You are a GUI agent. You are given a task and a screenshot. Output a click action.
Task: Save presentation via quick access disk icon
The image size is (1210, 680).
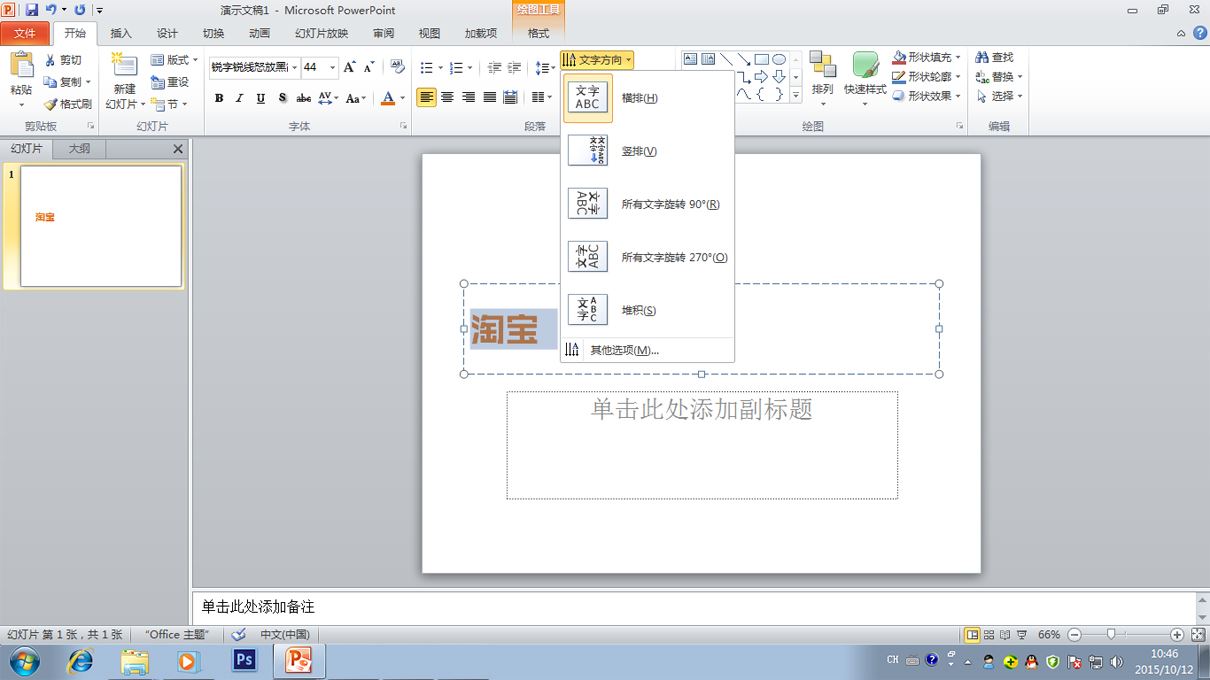(30, 9)
